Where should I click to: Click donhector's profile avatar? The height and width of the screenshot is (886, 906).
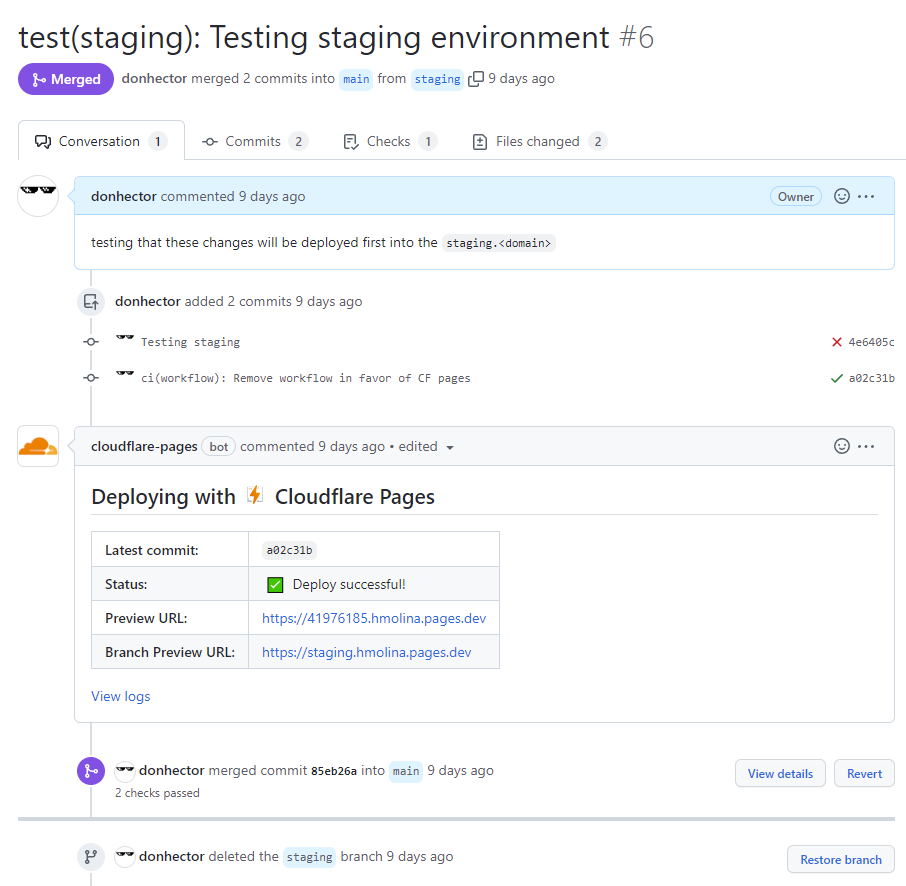37,196
